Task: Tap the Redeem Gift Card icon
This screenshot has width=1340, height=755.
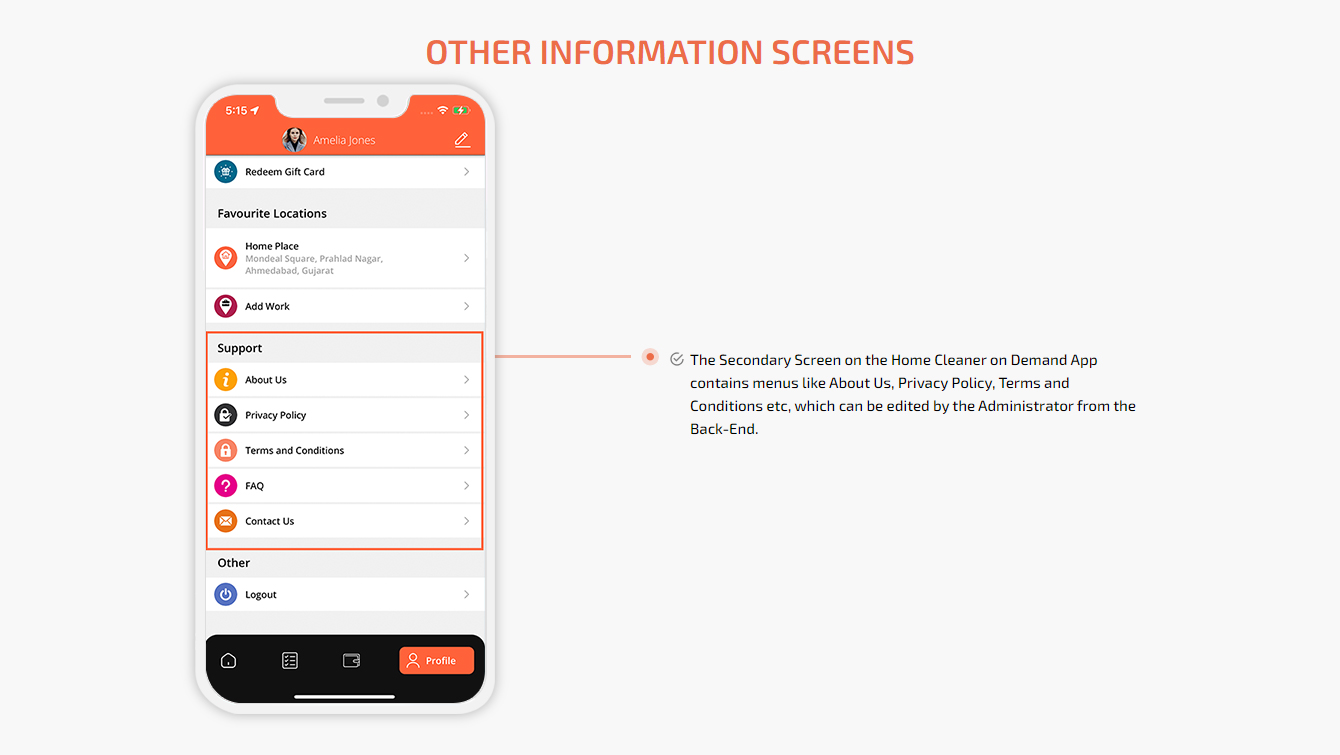Action: click(x=226, y=172)
